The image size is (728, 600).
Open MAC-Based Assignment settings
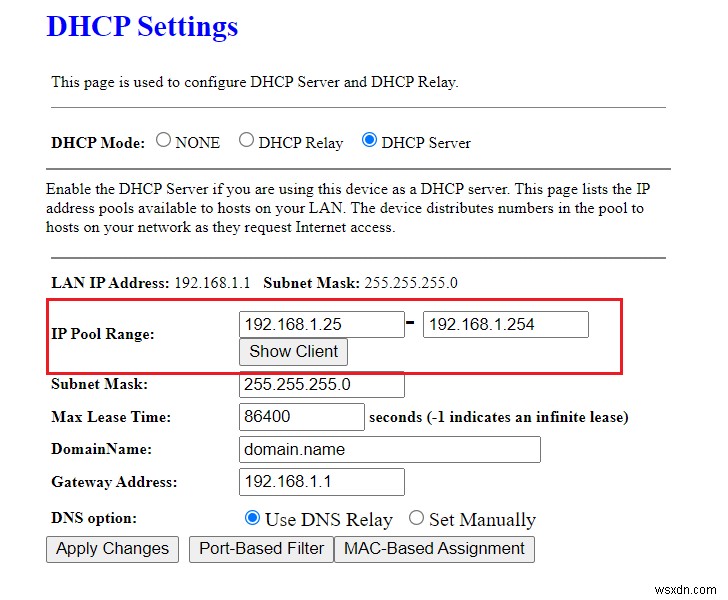[434, 549]
